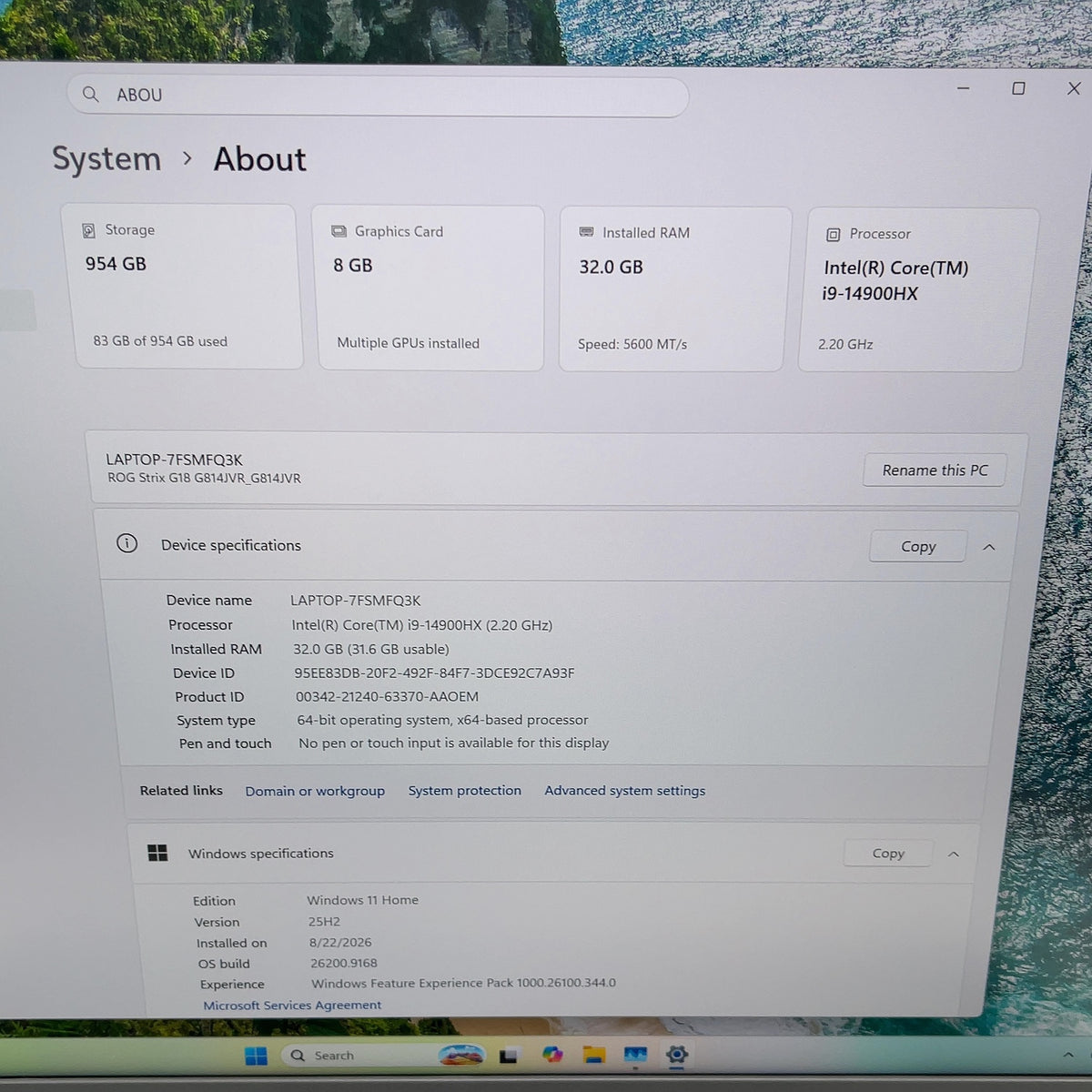
Task: Collapse the Device specifications section
Action: 989,547
